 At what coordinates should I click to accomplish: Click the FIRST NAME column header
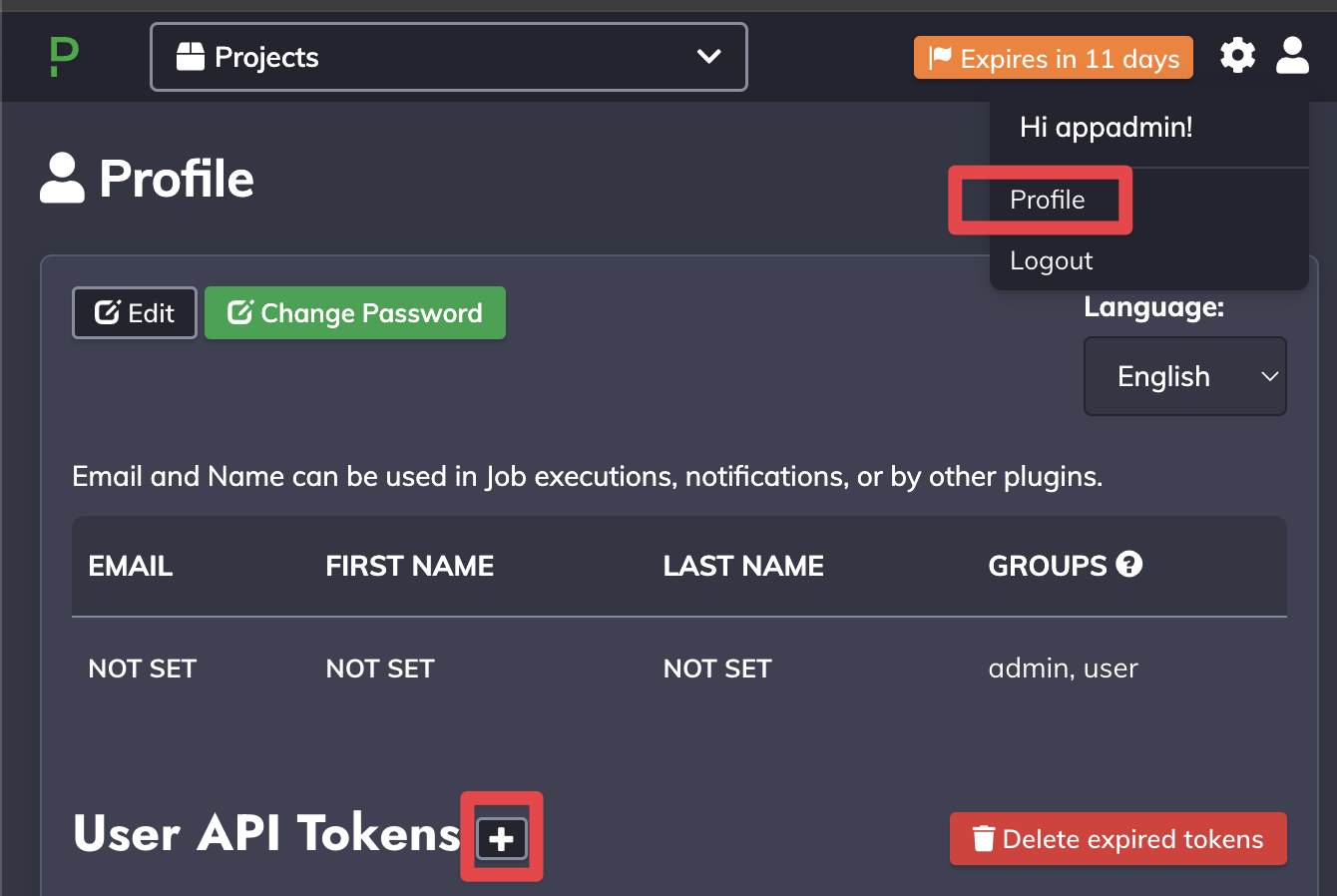point(410,566)
